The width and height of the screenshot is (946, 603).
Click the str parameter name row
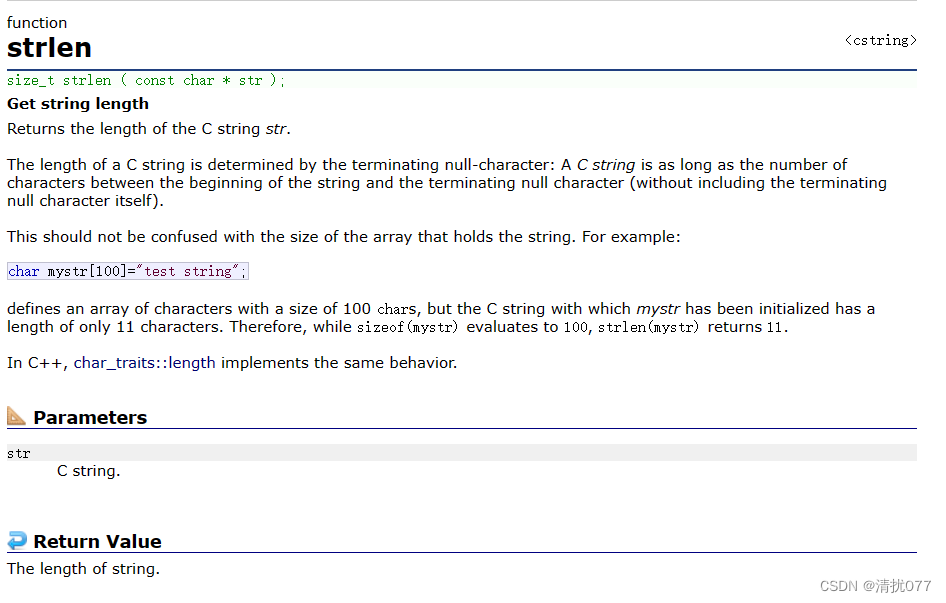462,453
